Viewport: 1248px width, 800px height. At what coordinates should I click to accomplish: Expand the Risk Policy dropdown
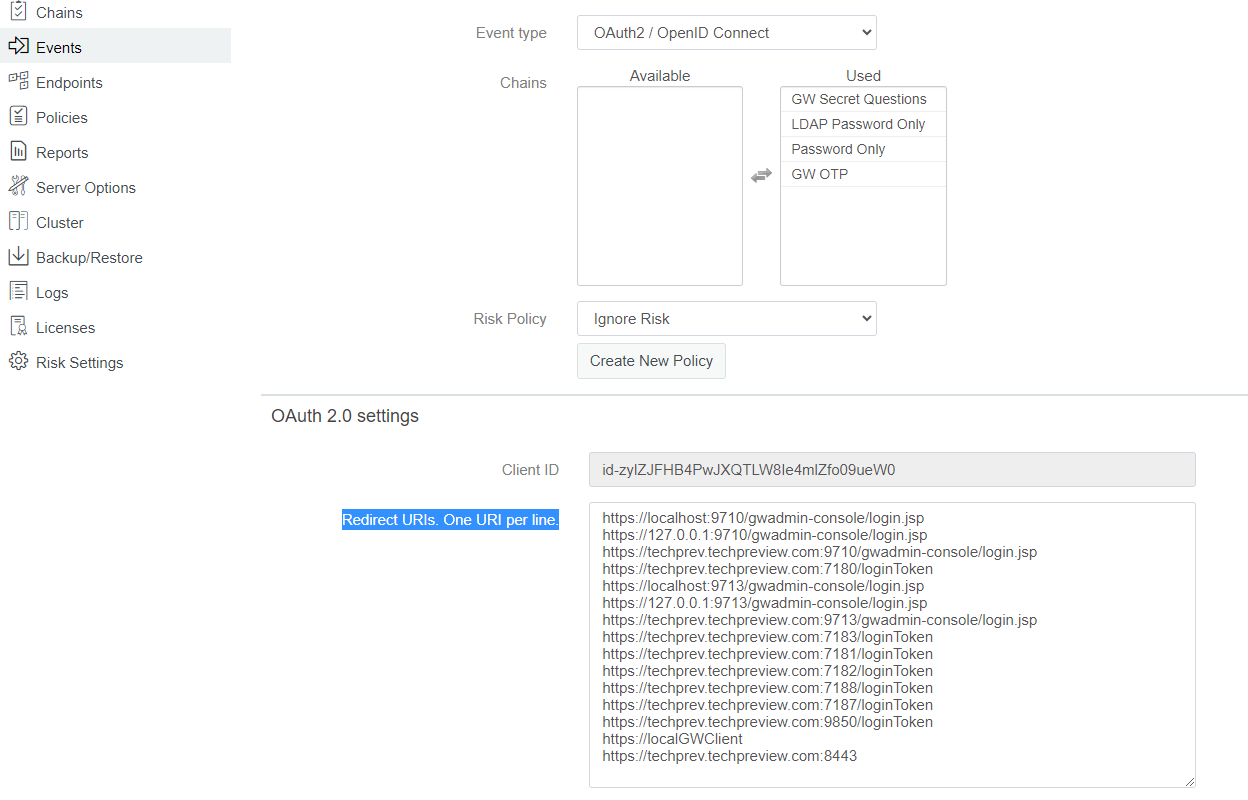pyautogui.click(x=726, y=319)
